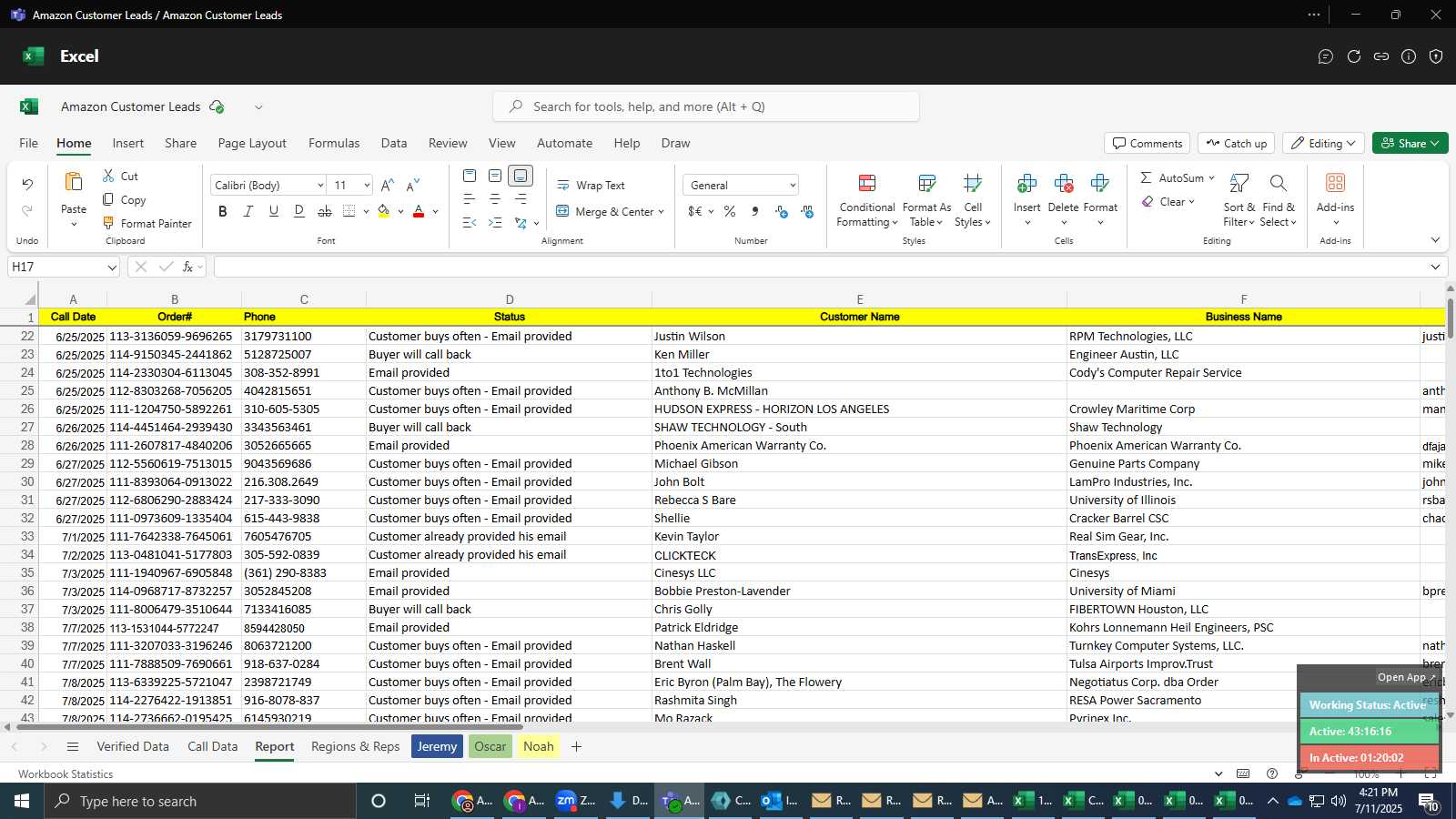Toggle Bold formatting
The width and height of the screenshot is (1456, 819).
(x=223, y=211)
